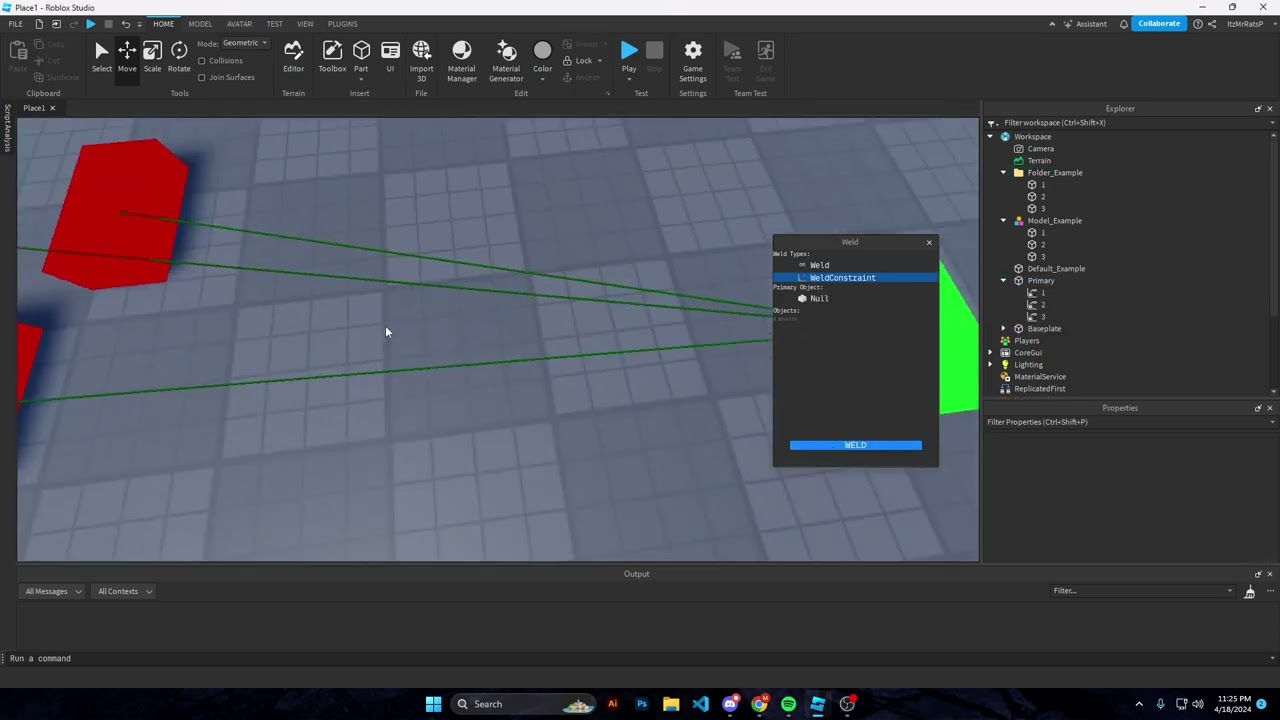Collapse Folder_Example in Explorer
Viewport: 1280px width, 720px height.
pos(1004,173)
